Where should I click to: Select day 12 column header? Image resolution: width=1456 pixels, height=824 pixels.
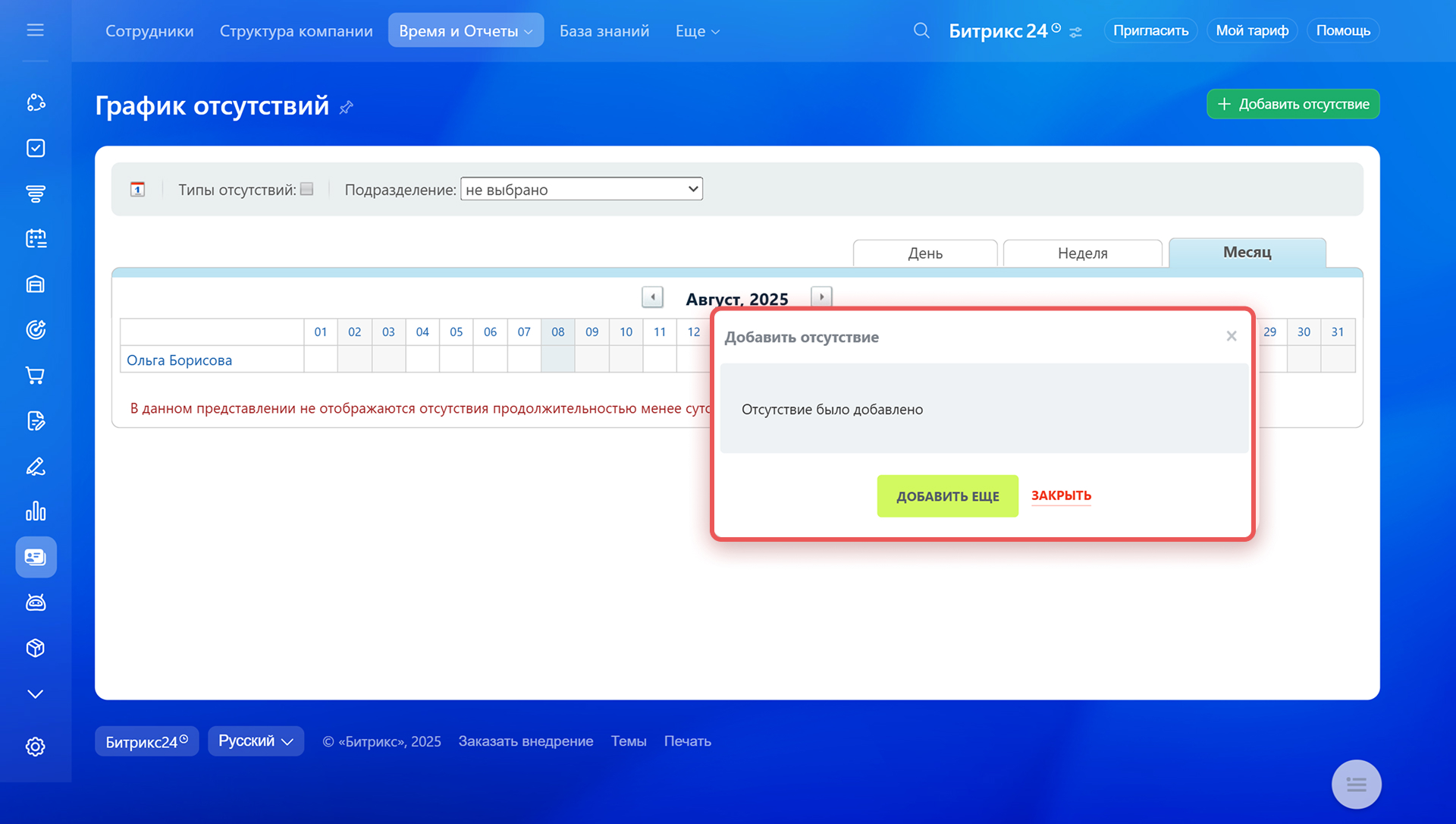(694, 332)
